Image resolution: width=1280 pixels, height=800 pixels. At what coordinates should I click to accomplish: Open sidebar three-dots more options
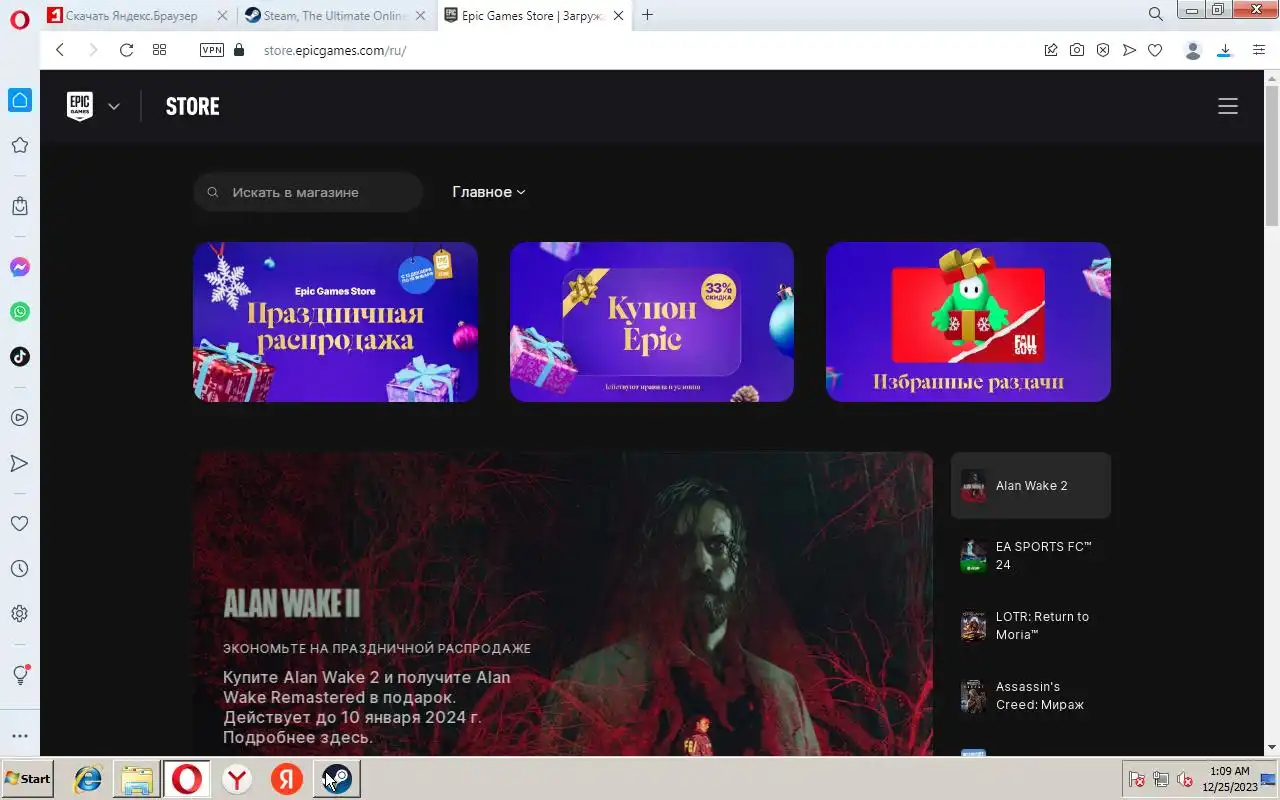click(19, 736)
